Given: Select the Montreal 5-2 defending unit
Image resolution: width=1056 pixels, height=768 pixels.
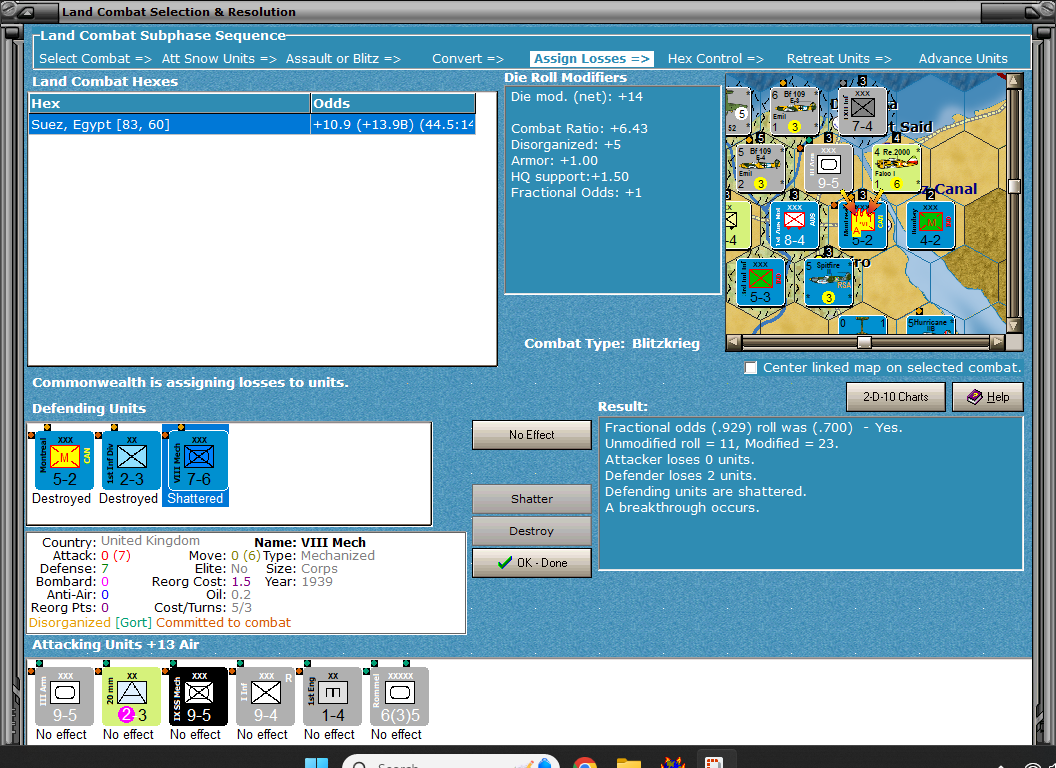Looking at the screenshot, I should pos(64,461).
